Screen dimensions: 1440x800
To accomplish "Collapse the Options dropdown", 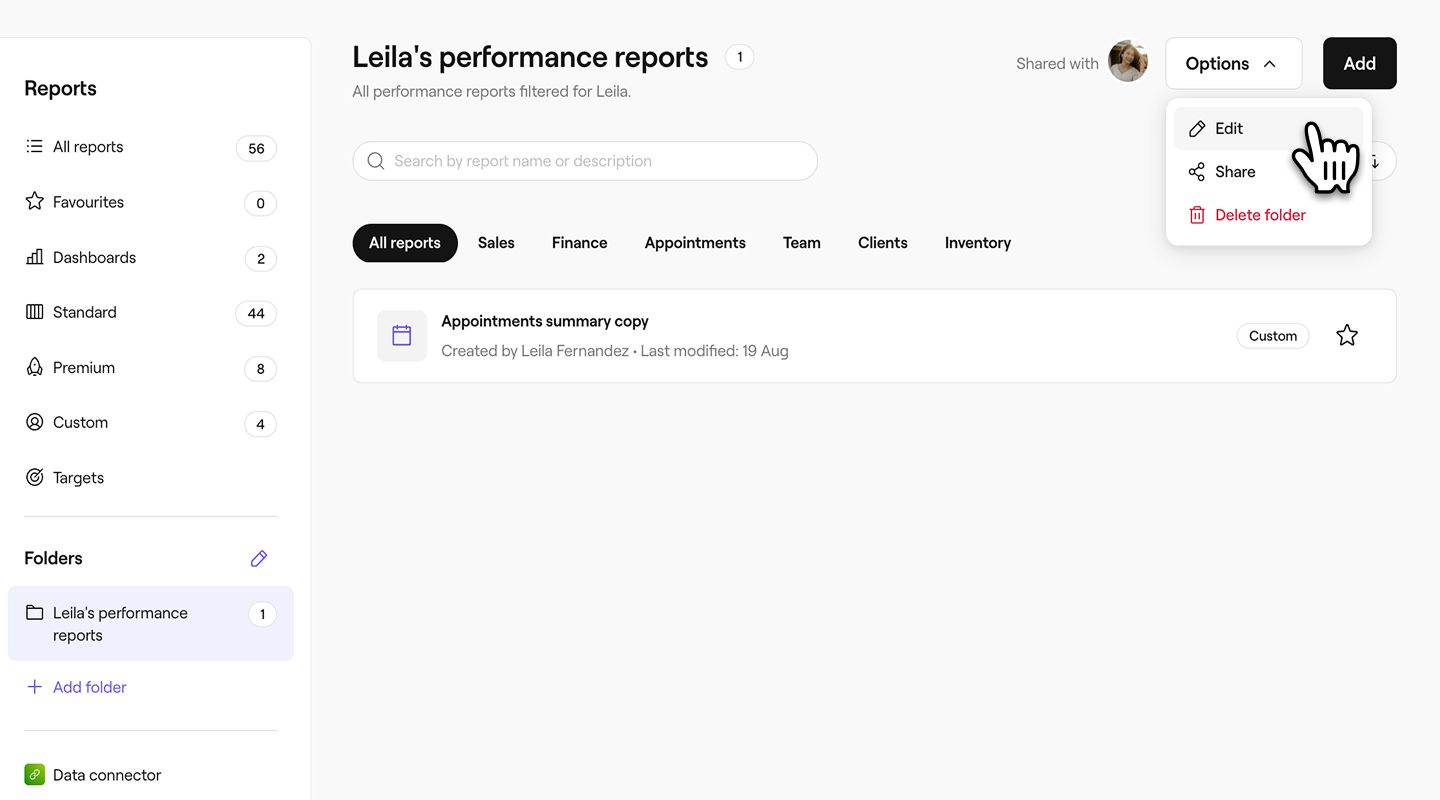I will 1233,64.
